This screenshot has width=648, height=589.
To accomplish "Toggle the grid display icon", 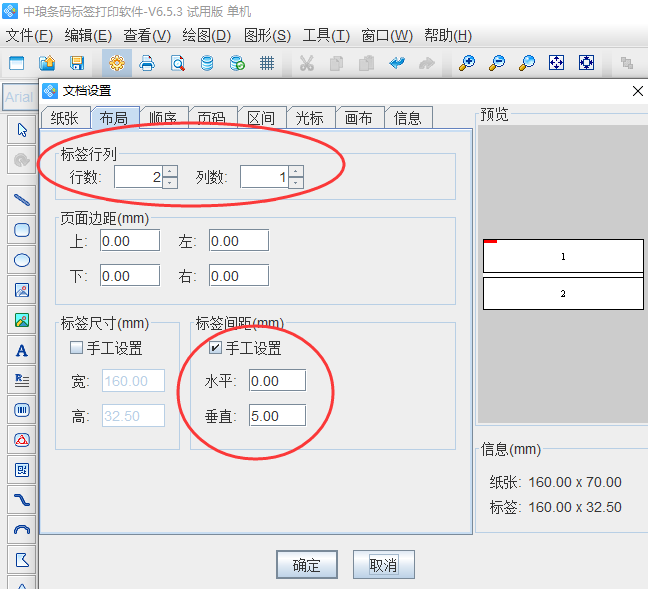I will coord(267,63).
